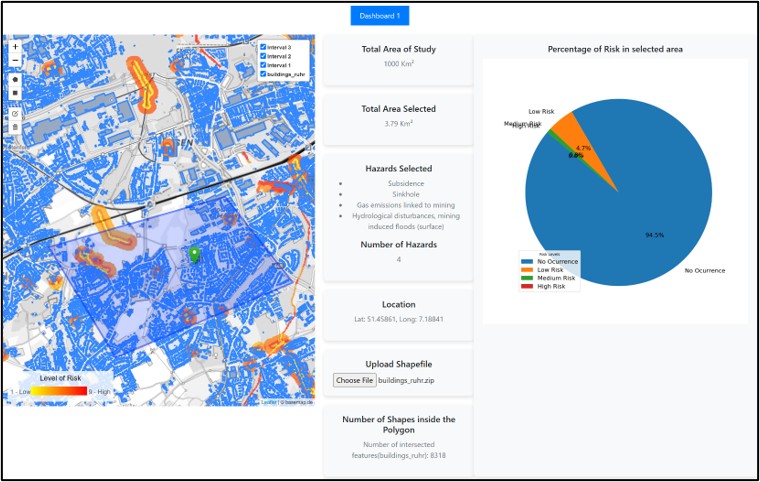
Task: Open the Dashboard 1 tab
Action: 380,16
